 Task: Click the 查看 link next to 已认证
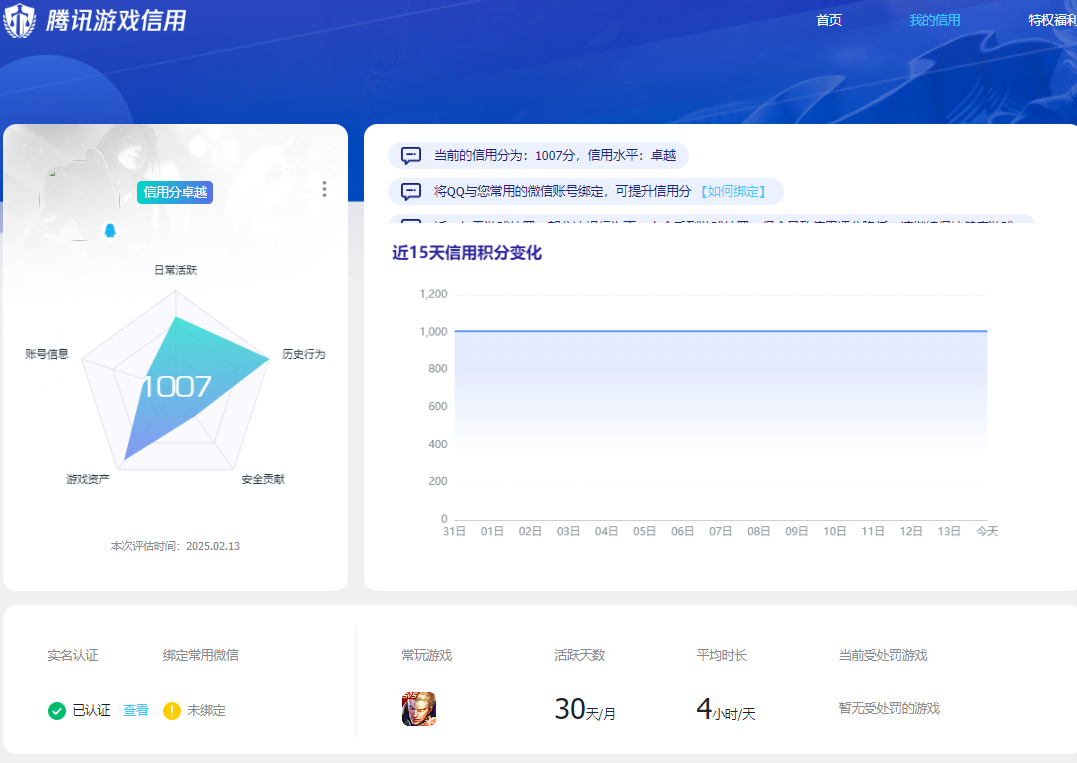135,711
